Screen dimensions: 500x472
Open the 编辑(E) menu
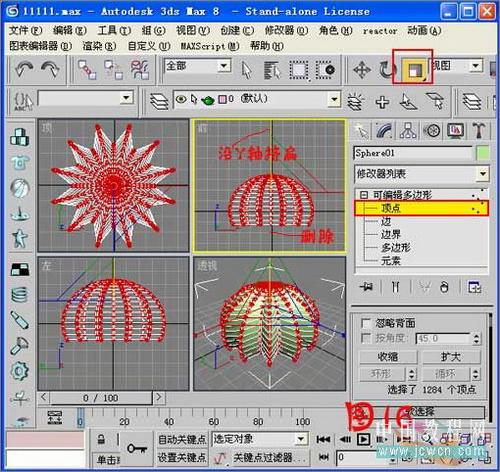(x=70, y=30)
